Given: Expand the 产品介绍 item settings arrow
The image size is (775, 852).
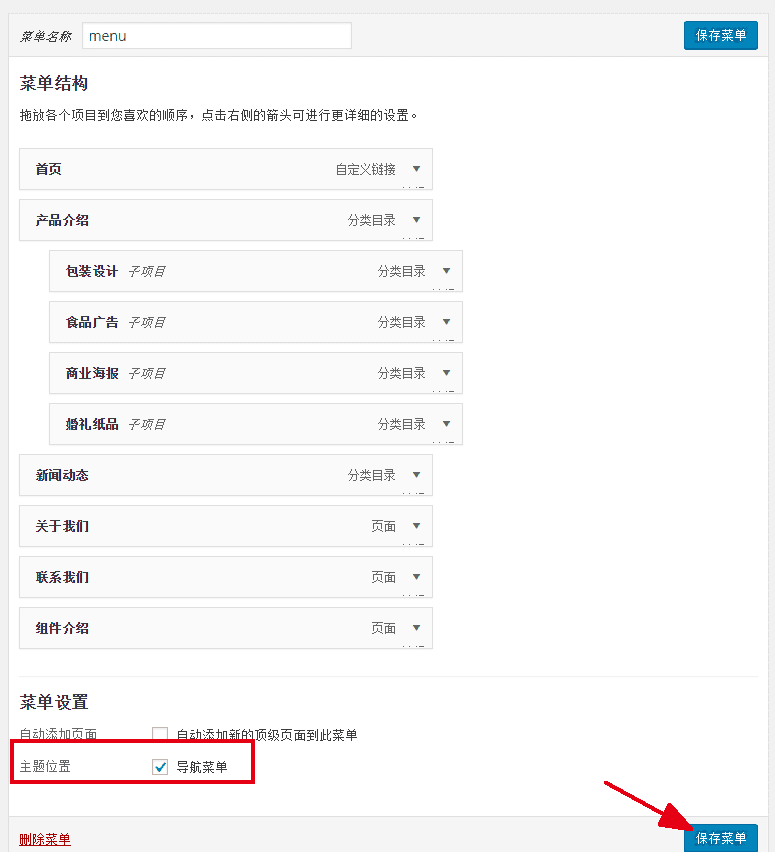Looking at the screenshot, I should (x=416, y=220).
